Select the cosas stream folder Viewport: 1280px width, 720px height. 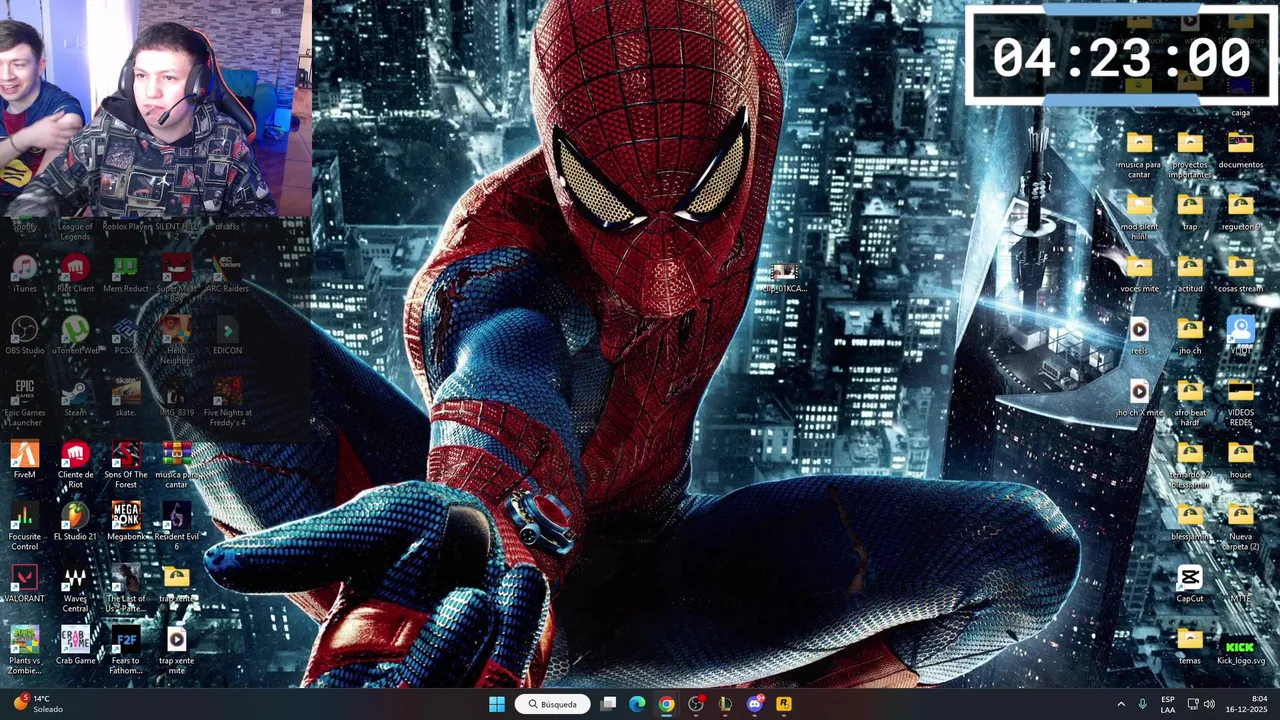point(1241,274)
